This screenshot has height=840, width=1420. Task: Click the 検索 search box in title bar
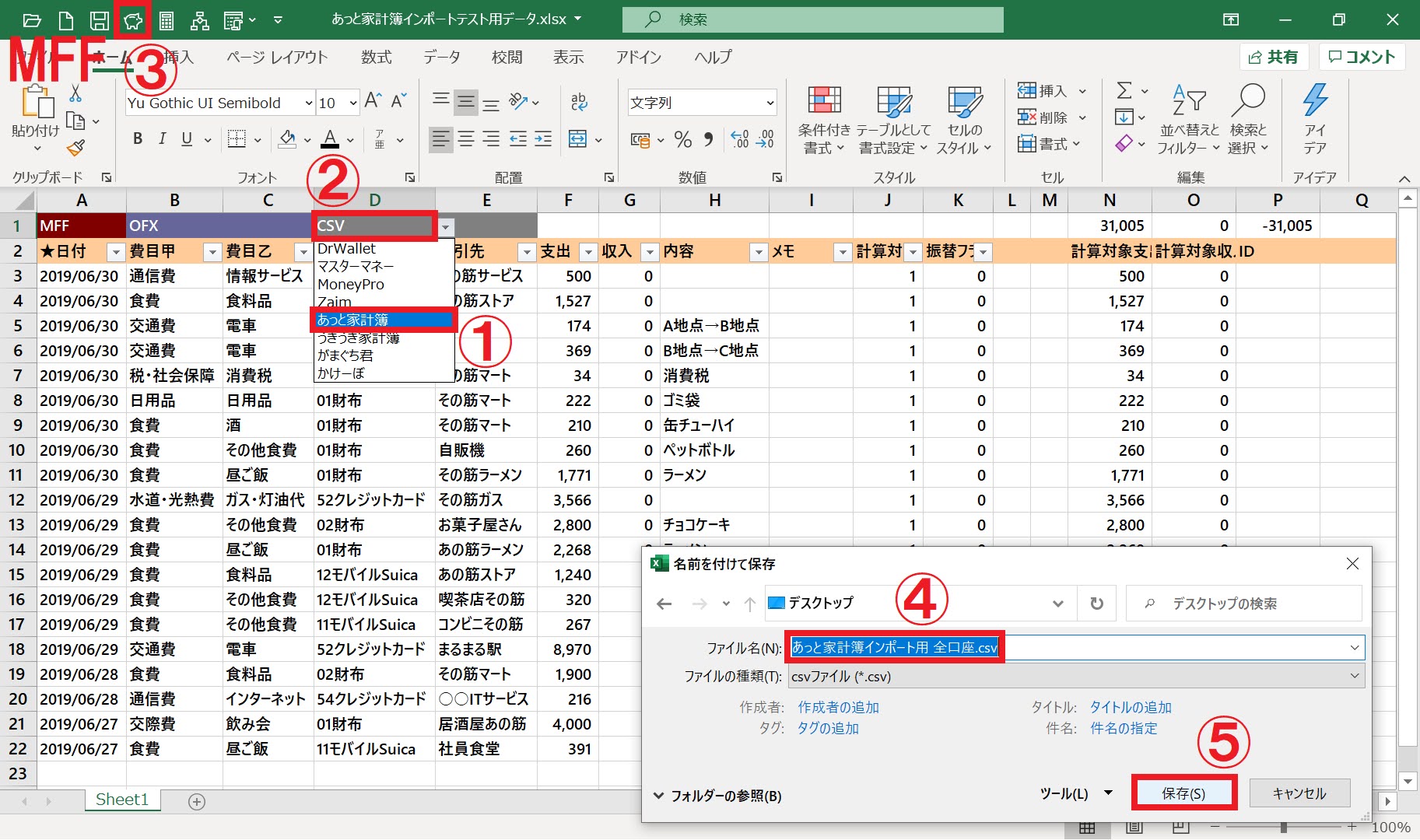coord(813,19)
